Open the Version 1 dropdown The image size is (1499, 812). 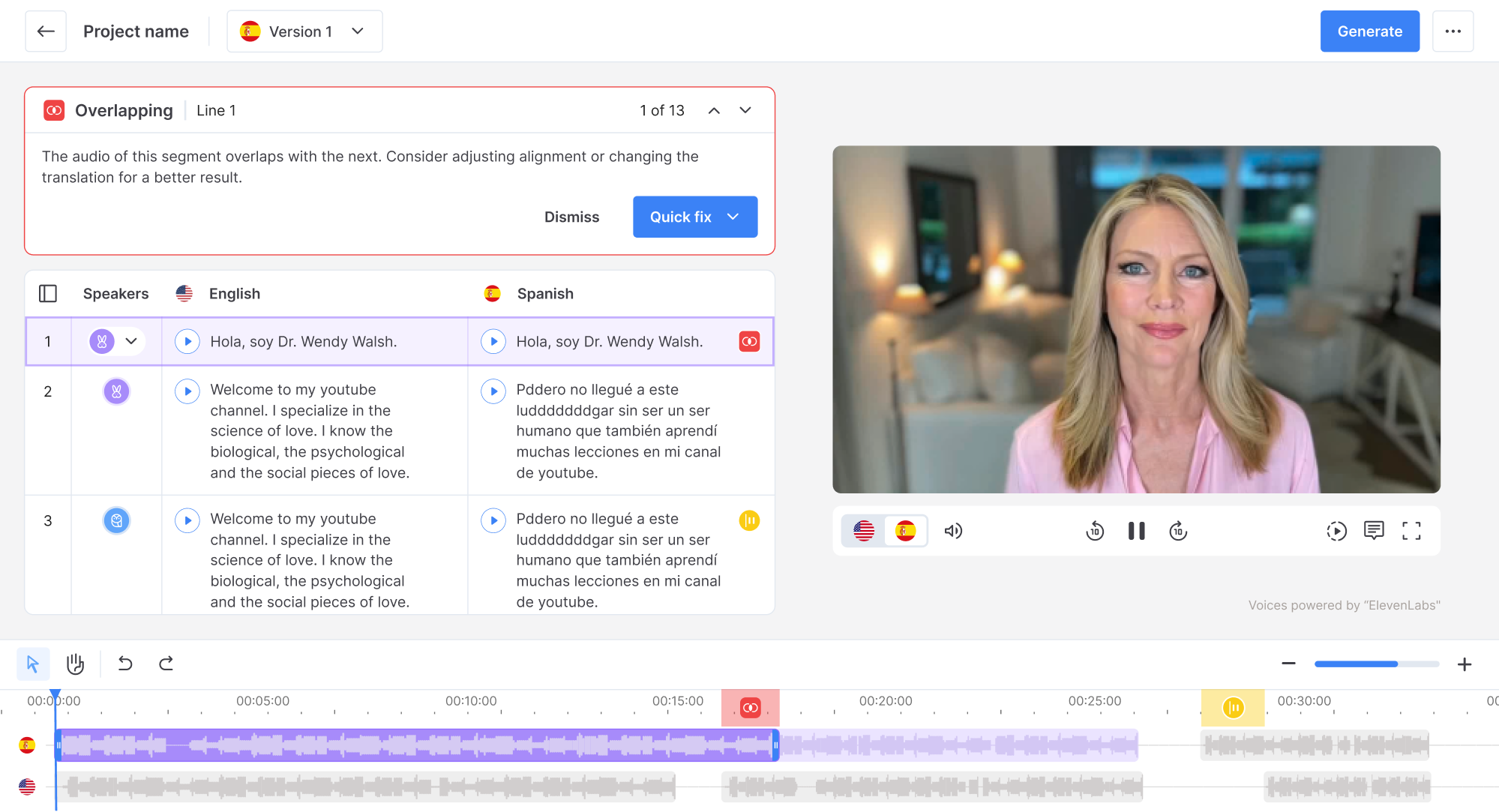click(304, 31)
